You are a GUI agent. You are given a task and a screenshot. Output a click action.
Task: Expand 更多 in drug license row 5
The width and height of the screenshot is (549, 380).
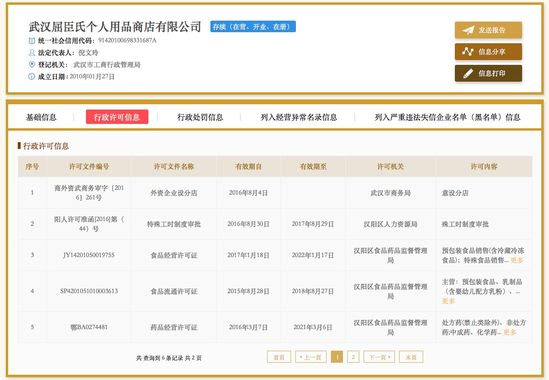pos(509,332)
